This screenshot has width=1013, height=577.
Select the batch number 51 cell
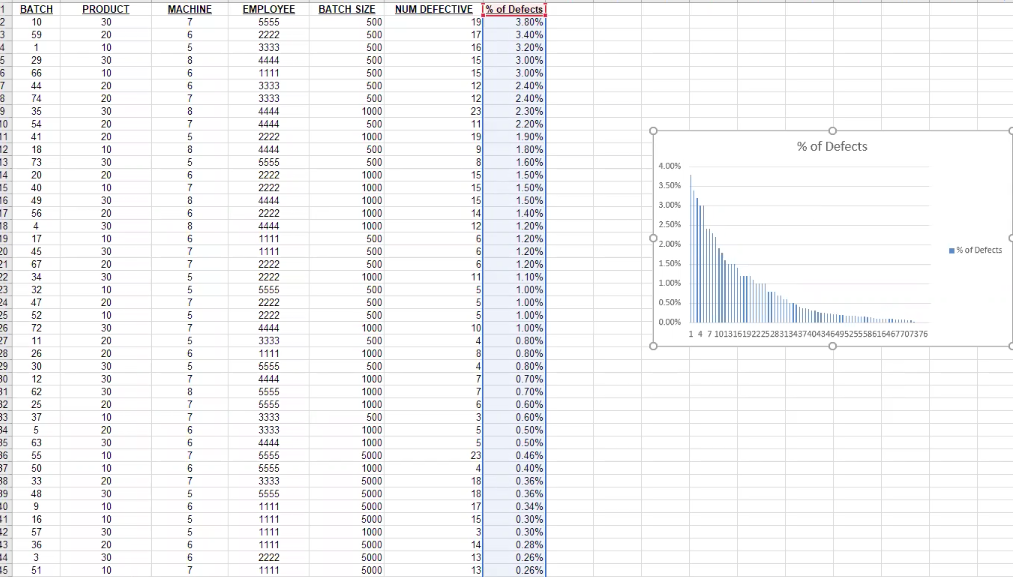click(x=36, y=570)
